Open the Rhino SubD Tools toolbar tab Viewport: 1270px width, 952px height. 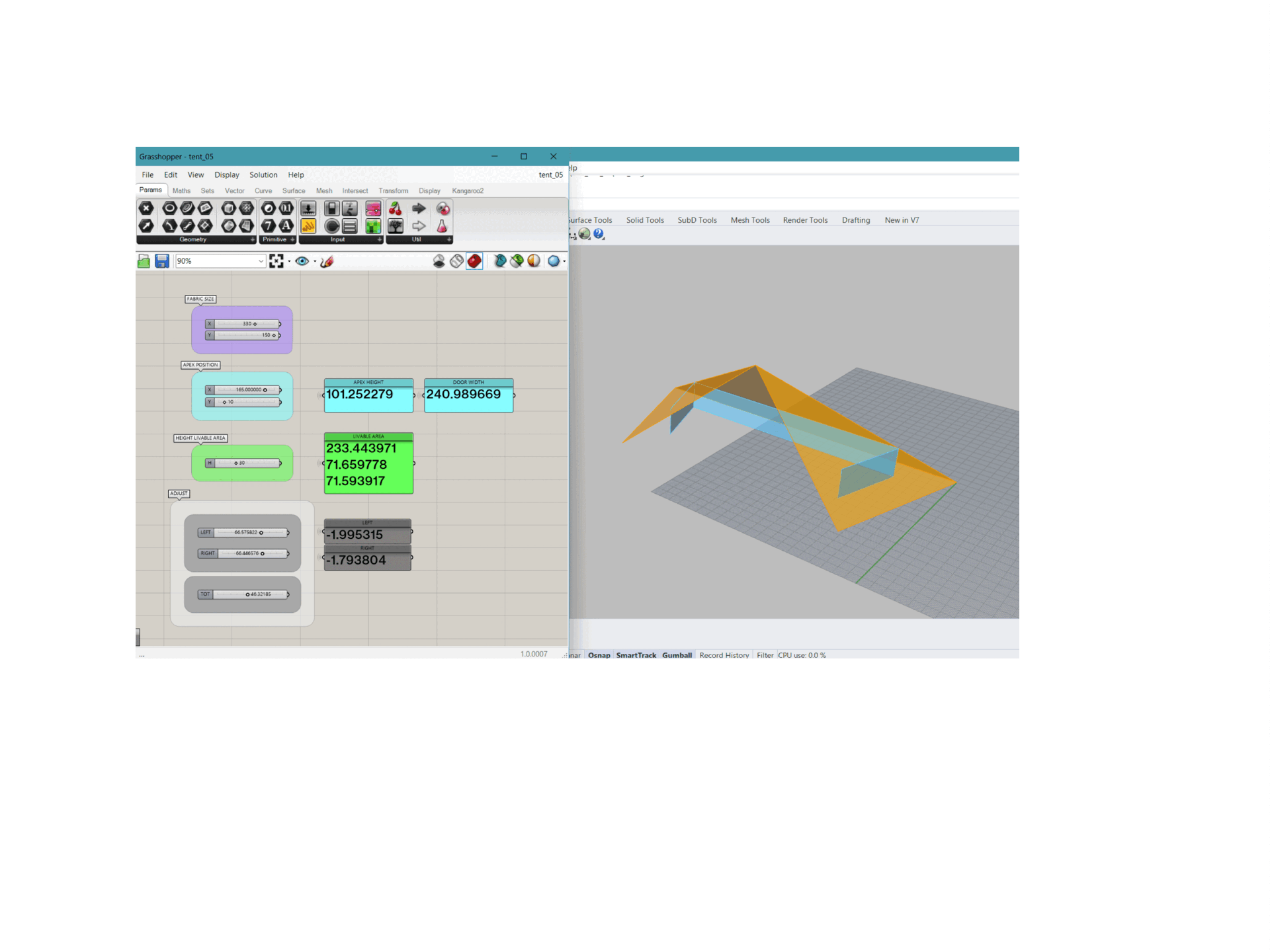pyautogui.click(x=697, y=220)
